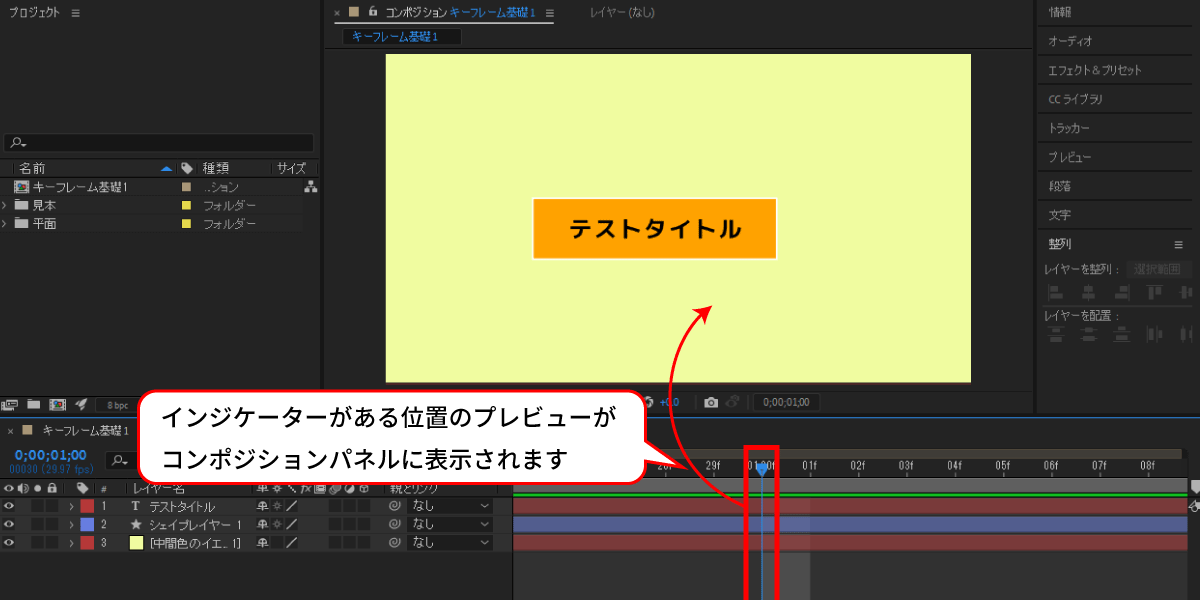The height and width of the screenshot is (600, 1200).
Task: Hide the テストタイトル layer with eye toggle
Action: click(x=9, y=506)
